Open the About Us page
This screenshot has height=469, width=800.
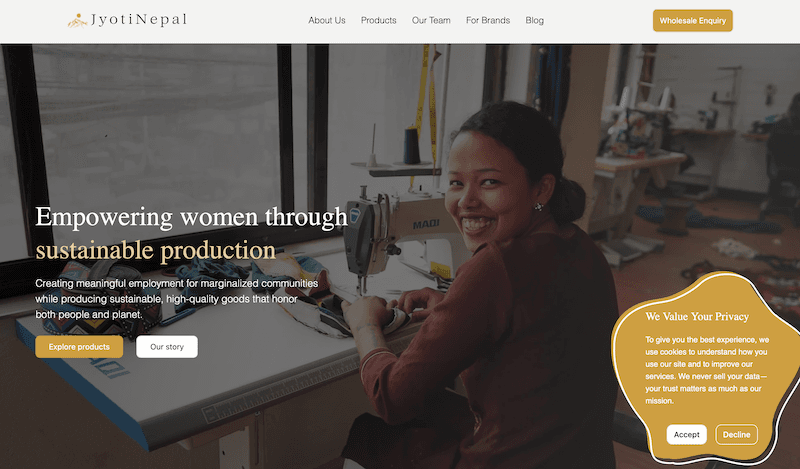click(327, 21)
